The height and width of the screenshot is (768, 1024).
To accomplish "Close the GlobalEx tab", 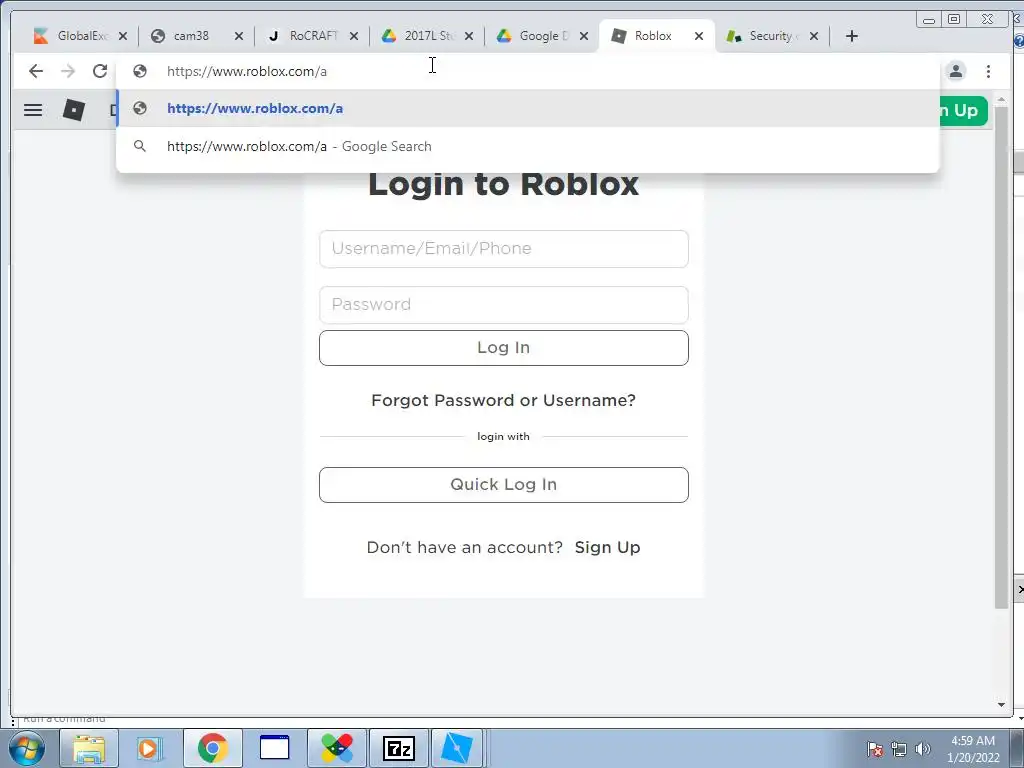I will click(123, 36).
